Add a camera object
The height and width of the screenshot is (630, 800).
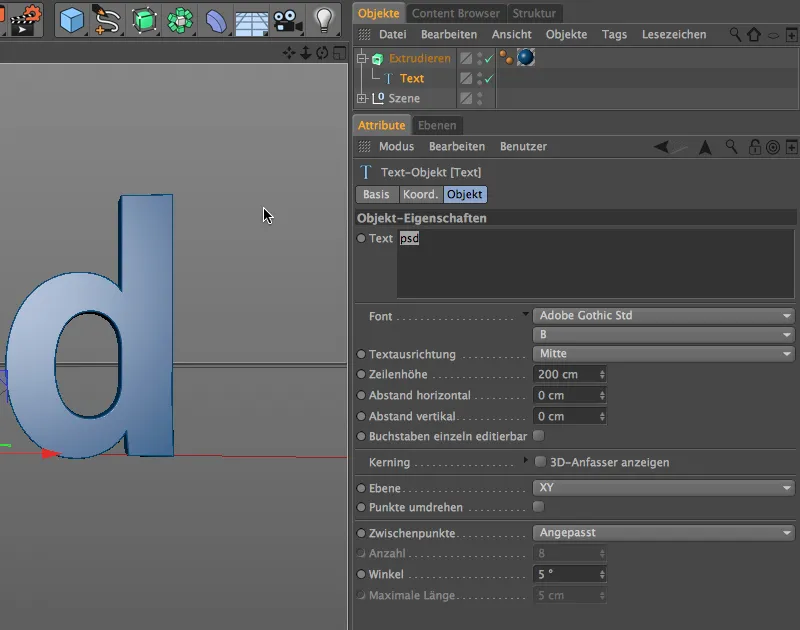tap(287, 21)
